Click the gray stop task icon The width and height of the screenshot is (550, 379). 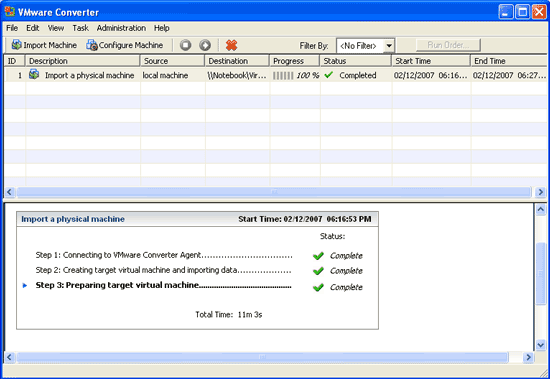186,45
